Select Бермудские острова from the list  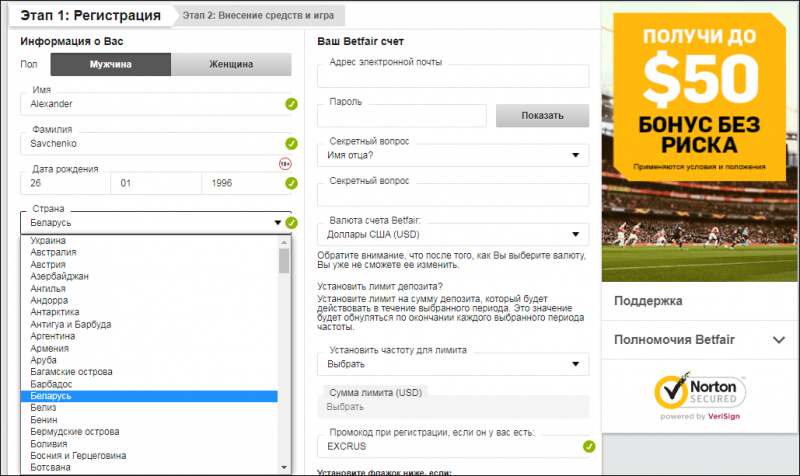click(x=149, y=432)
